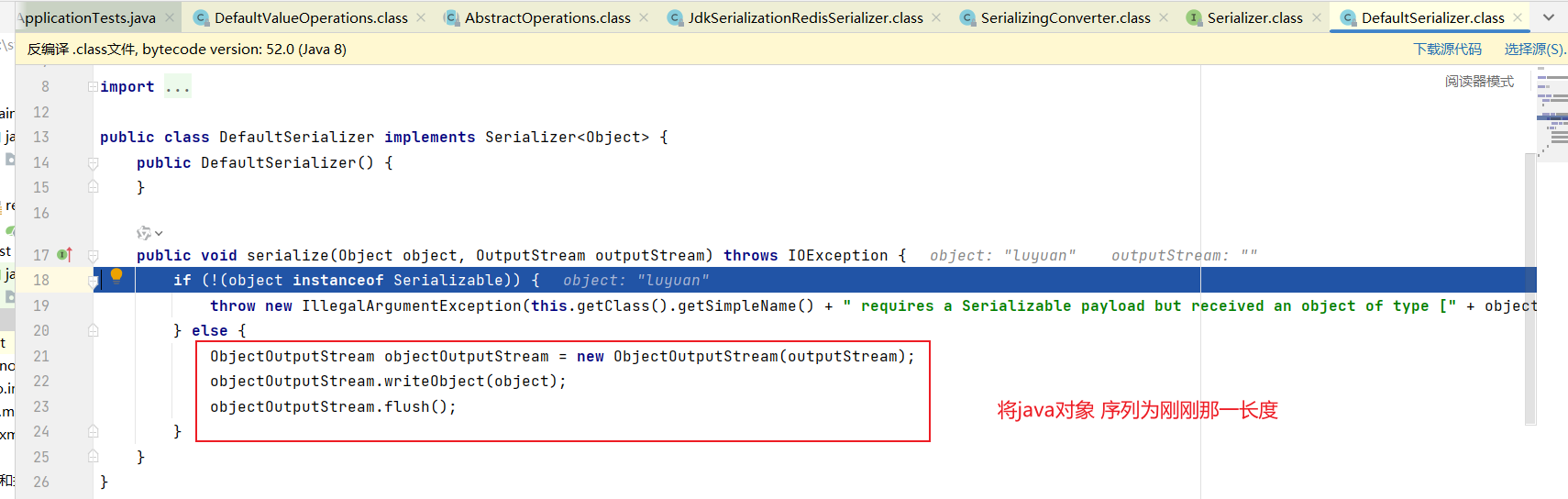Close the SerializingConverter.class tab

1164,17
